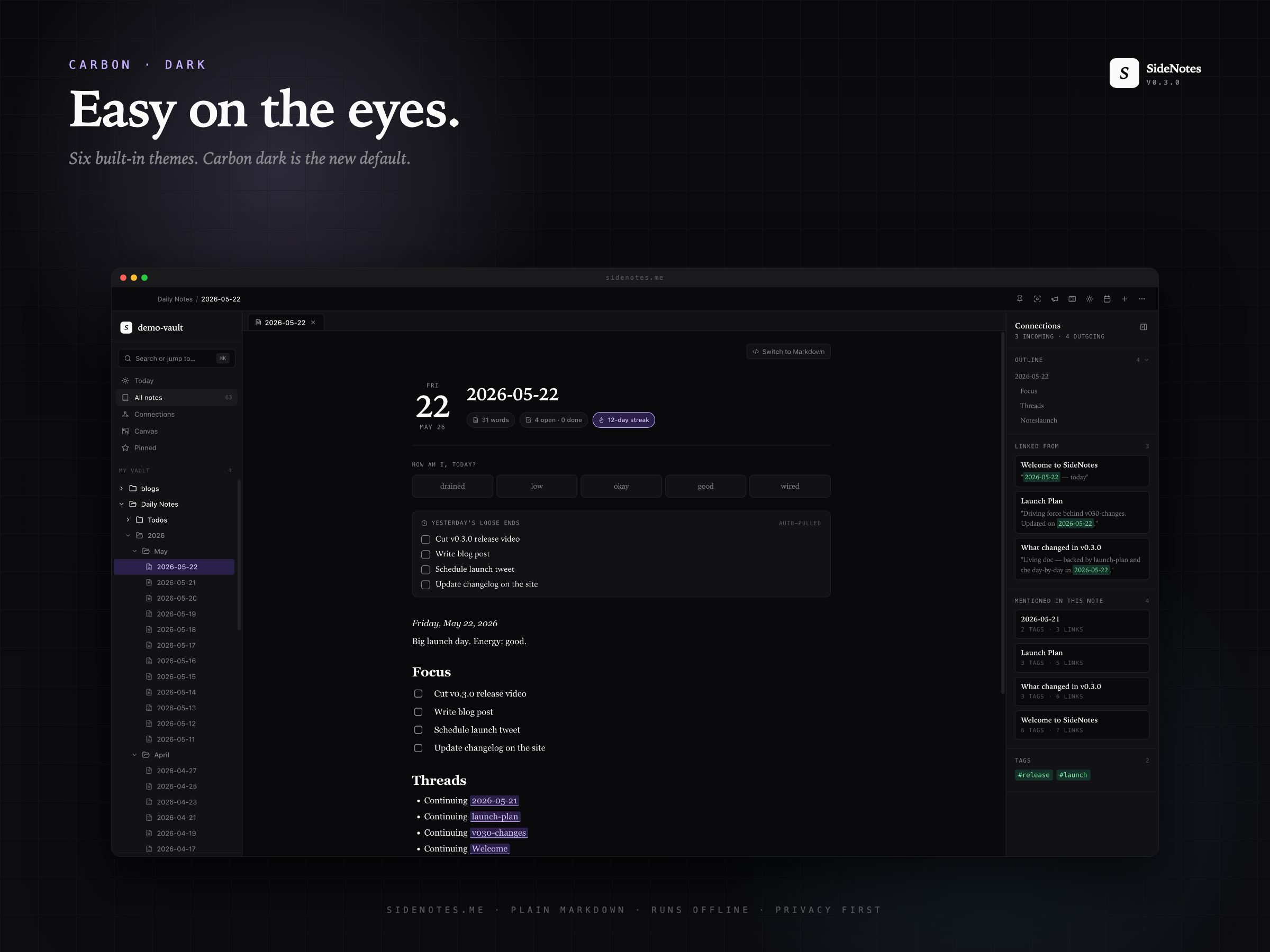This screenshot has width=1270, height=952.
Task: Check 'Schedule launch tweet' in loose ends
Action: (x=425, y=570)
